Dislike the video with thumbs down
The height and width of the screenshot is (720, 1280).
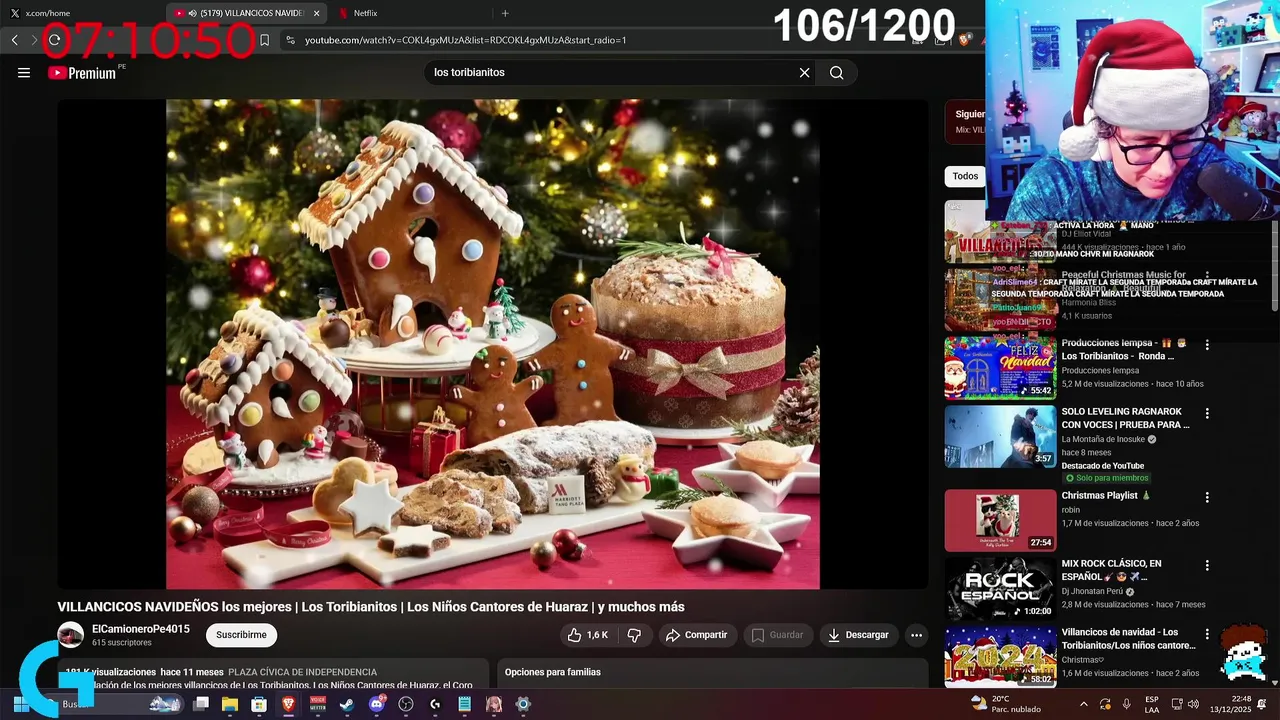(634, 635)
